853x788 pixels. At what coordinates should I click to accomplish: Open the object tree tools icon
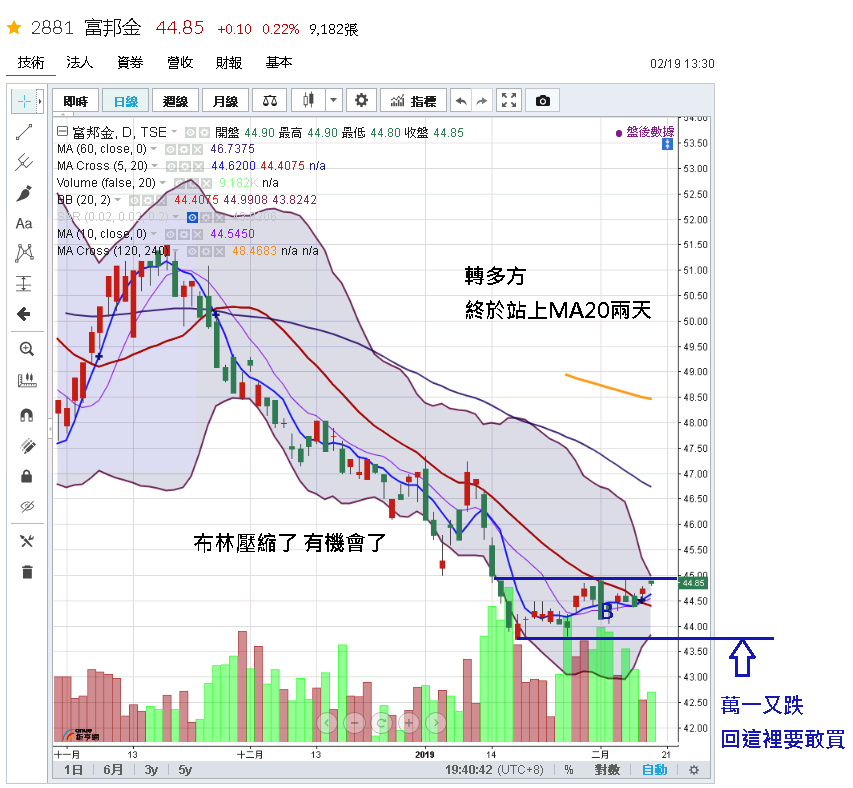pyautogui.click(x=27, y=541)
